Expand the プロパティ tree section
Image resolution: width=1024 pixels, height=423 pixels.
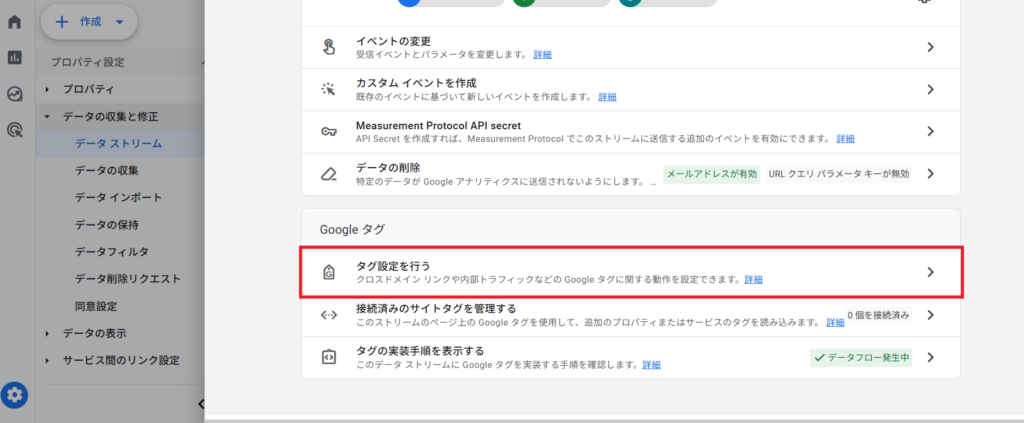pos(48,89)
